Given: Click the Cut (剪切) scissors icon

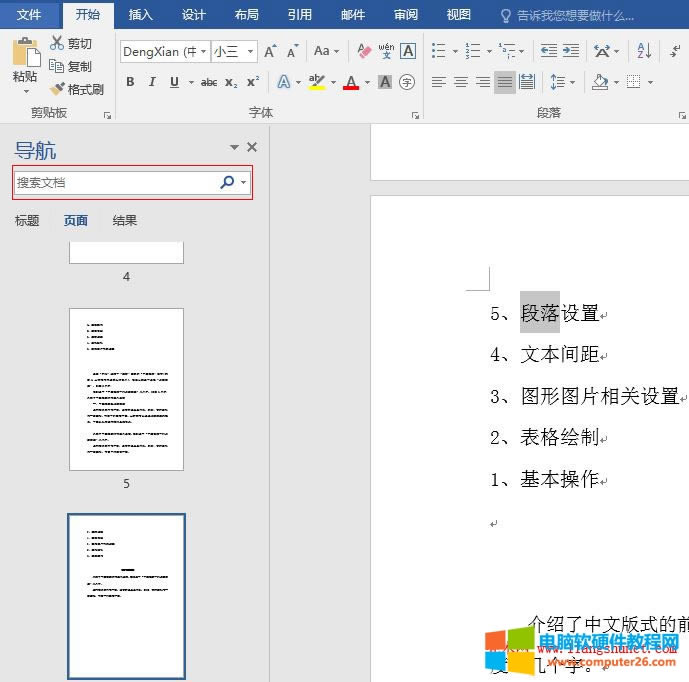Looking at the screenshot, I should [x=58, y=43].
